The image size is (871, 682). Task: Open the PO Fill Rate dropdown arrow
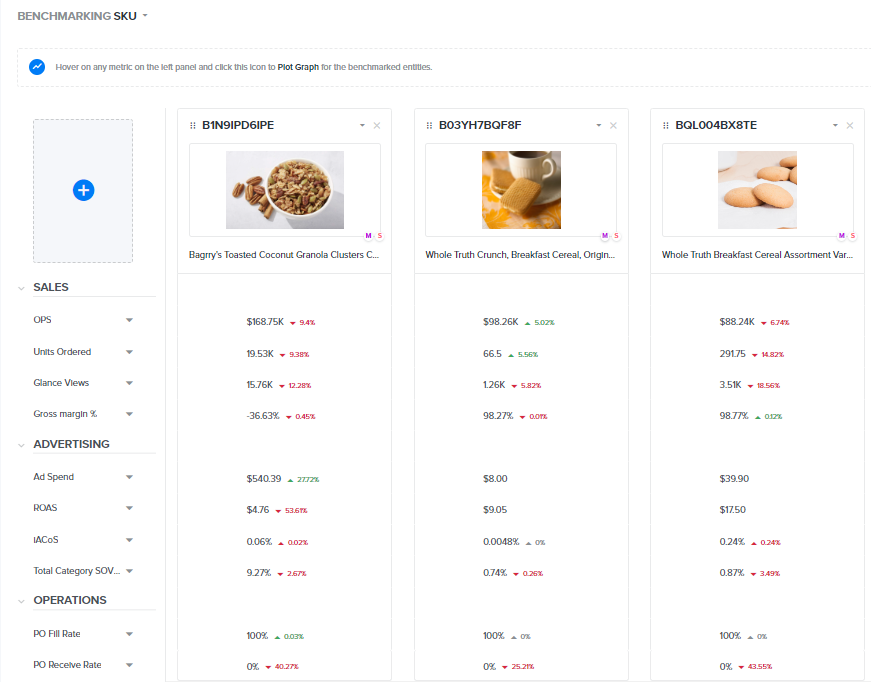pyautogui.click(x=129, y=634)
